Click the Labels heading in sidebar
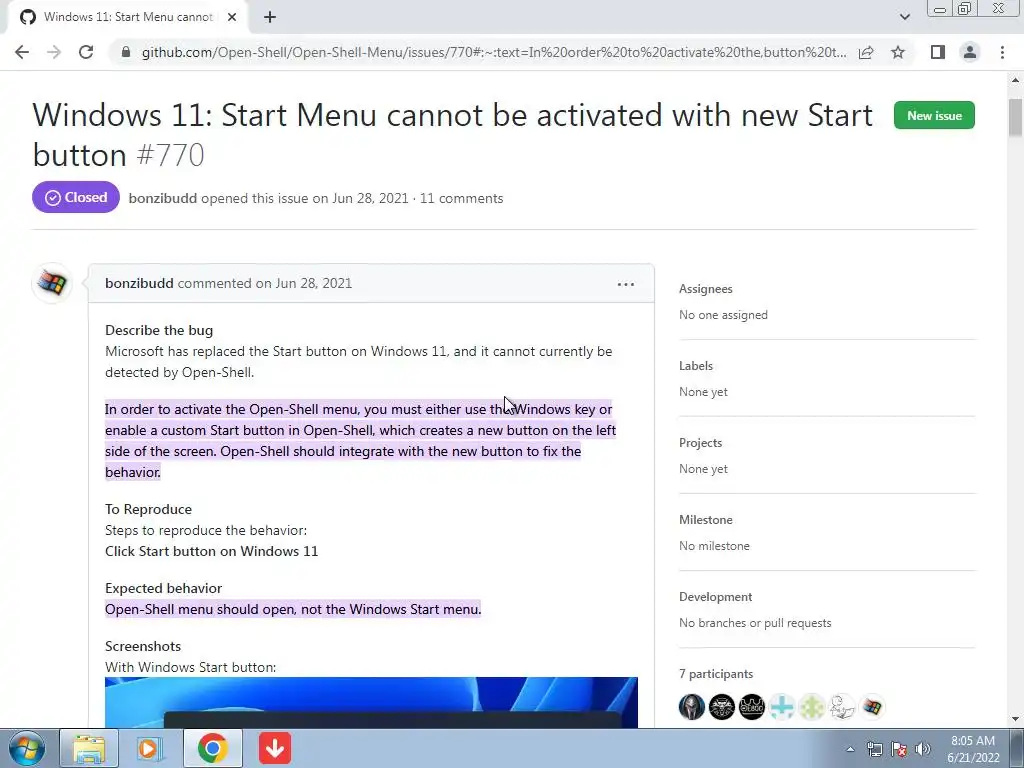Image resolution: width=1024 pixels, height=768 pixels. pos(696,366)
